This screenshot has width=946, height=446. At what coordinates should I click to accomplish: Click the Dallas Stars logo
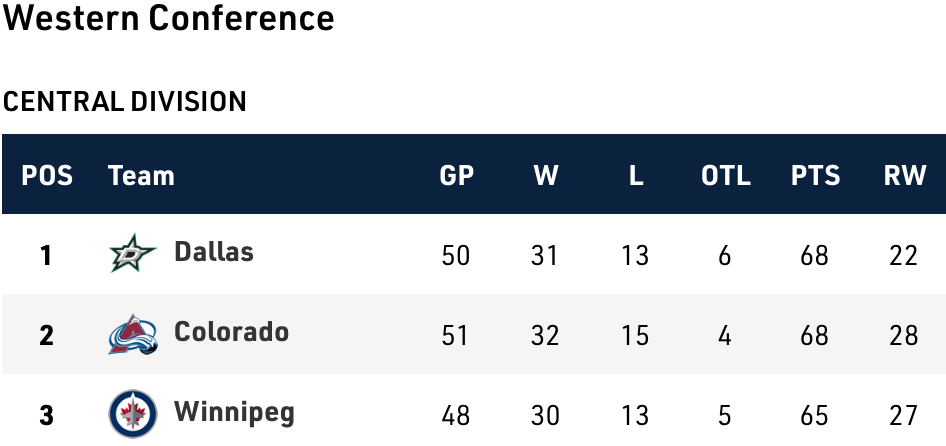pyautogui.click(x=133, y=253)
